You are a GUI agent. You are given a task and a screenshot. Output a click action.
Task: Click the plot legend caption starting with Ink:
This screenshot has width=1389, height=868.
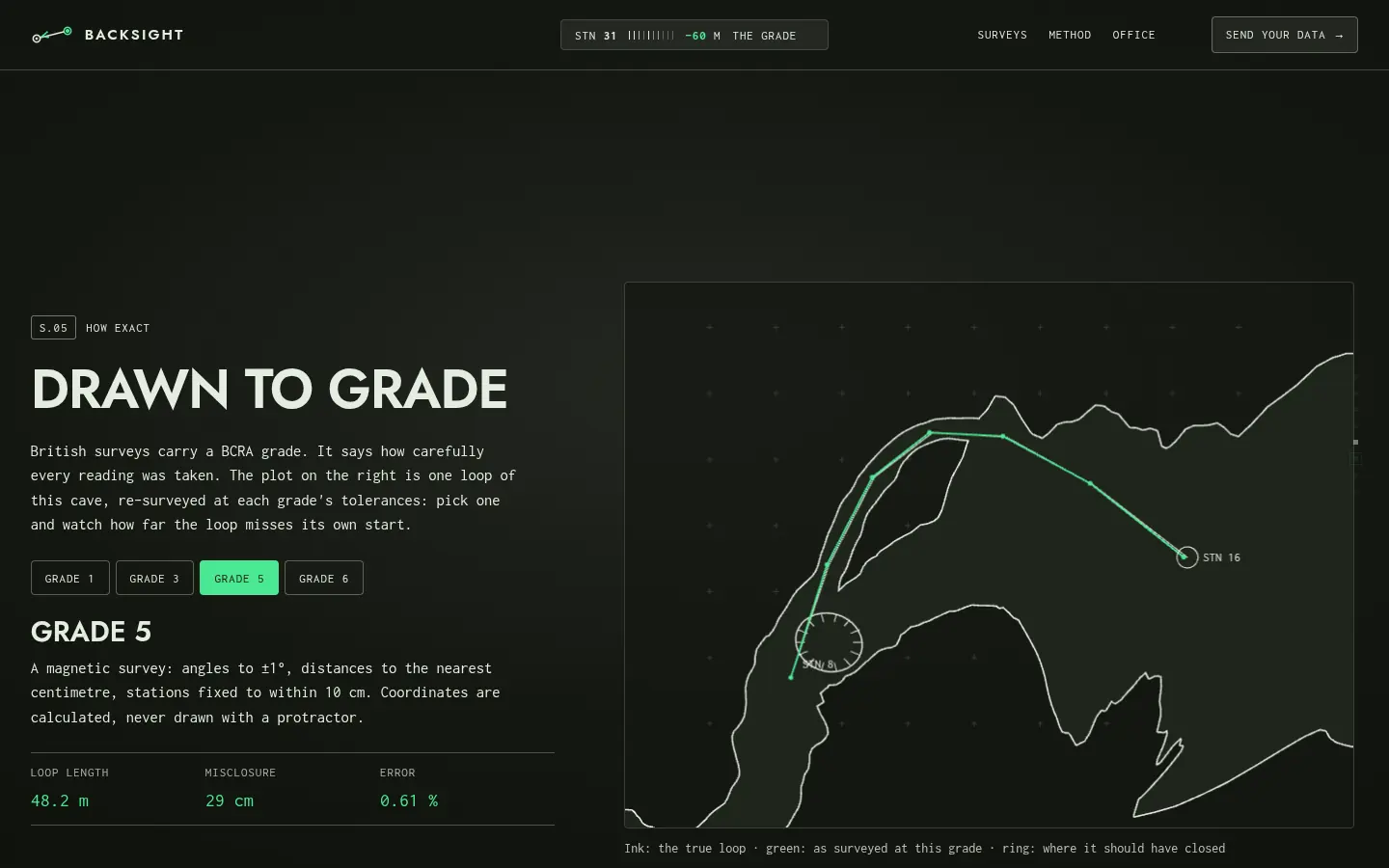pos(924,849)
